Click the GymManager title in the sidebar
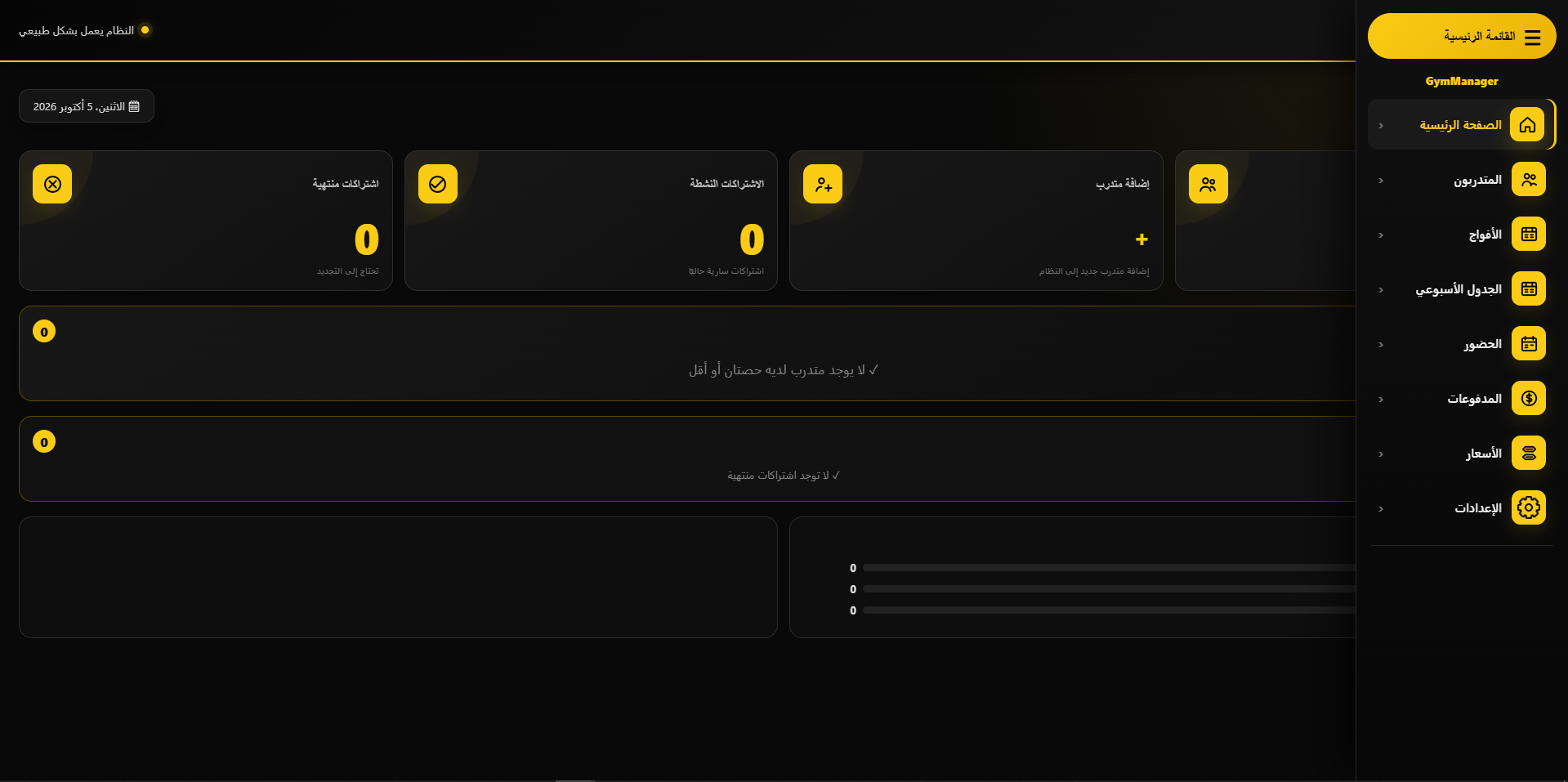The image size is (1568, 782). point(1462,81)
